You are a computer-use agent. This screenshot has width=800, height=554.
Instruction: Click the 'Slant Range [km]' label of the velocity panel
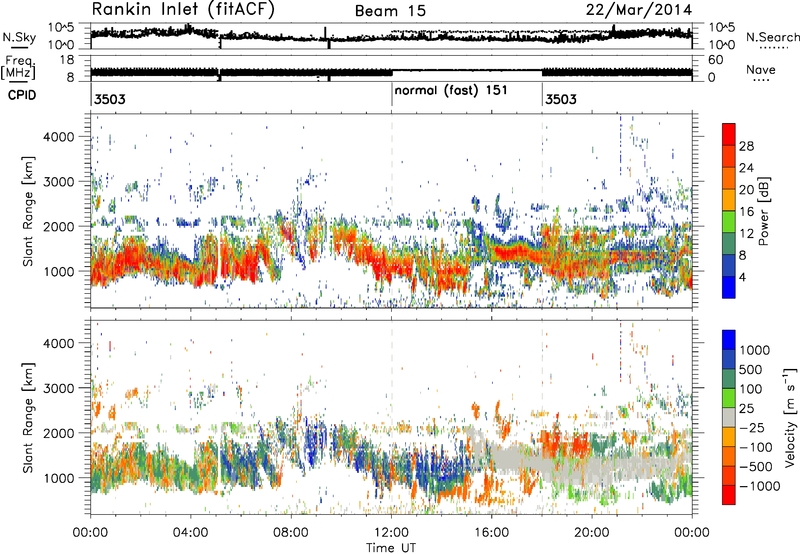click(x=29, y=417)
